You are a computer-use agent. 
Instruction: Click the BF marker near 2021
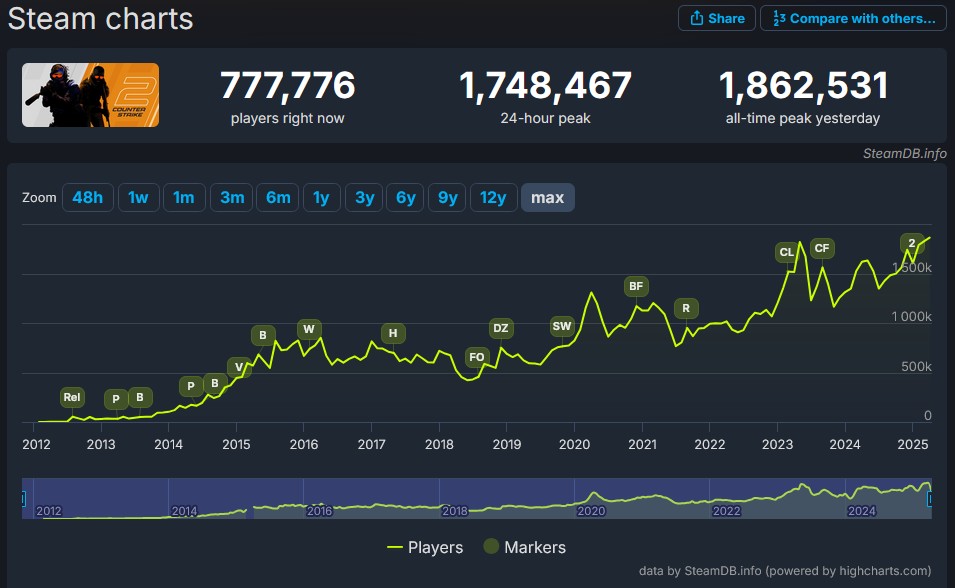coord(636,286)
